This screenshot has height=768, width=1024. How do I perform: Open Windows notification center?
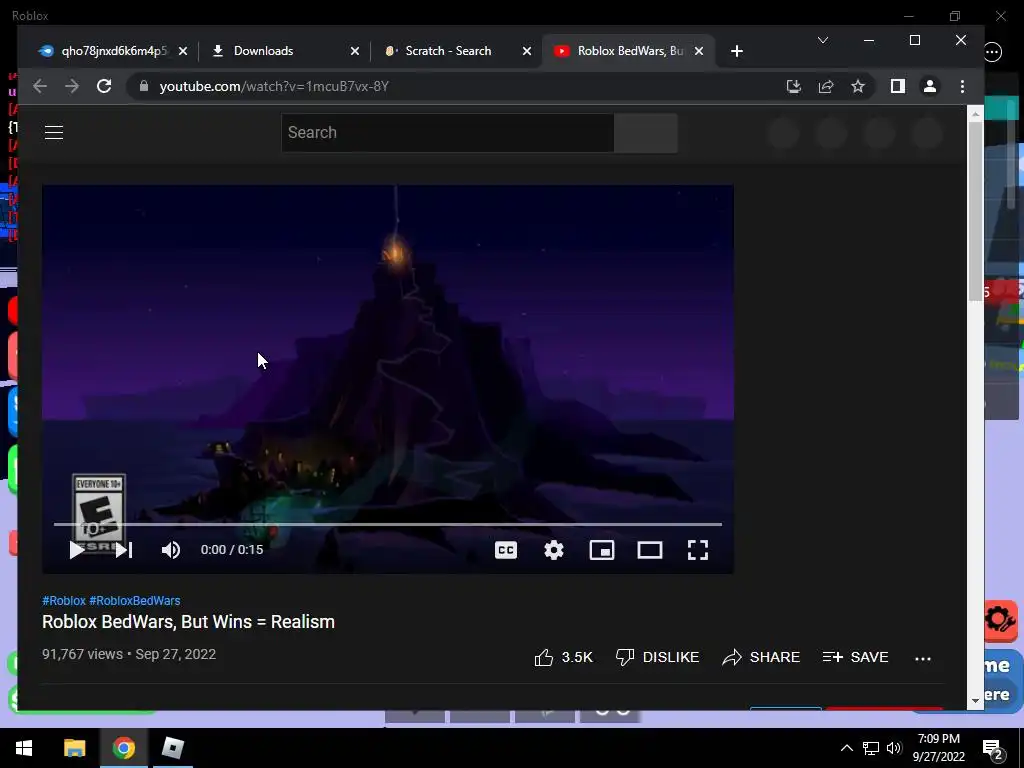[x=993, y=749]
